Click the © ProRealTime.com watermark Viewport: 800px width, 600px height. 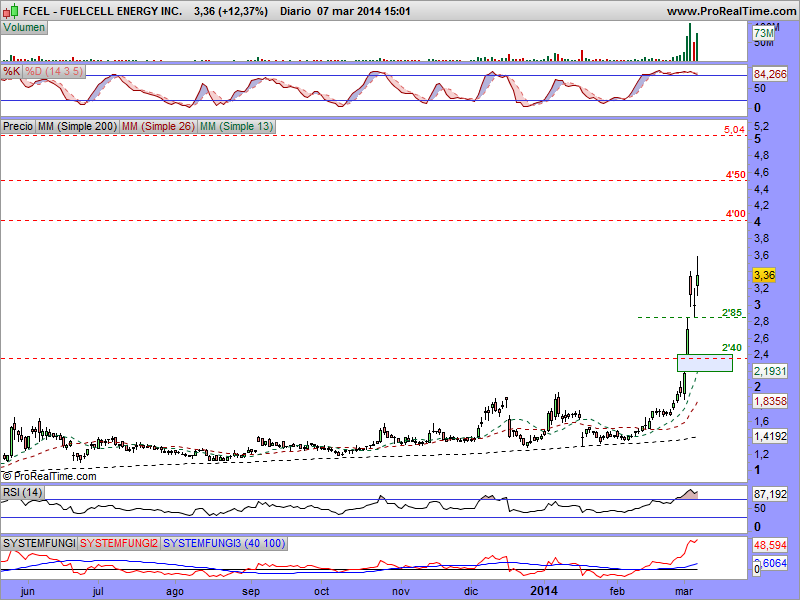49,476
